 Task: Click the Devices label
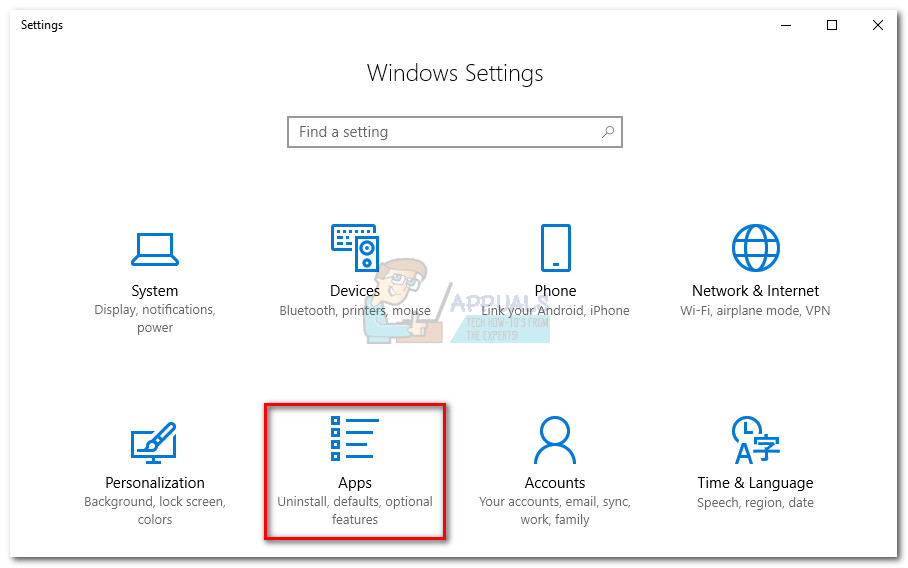coord(355,291)
